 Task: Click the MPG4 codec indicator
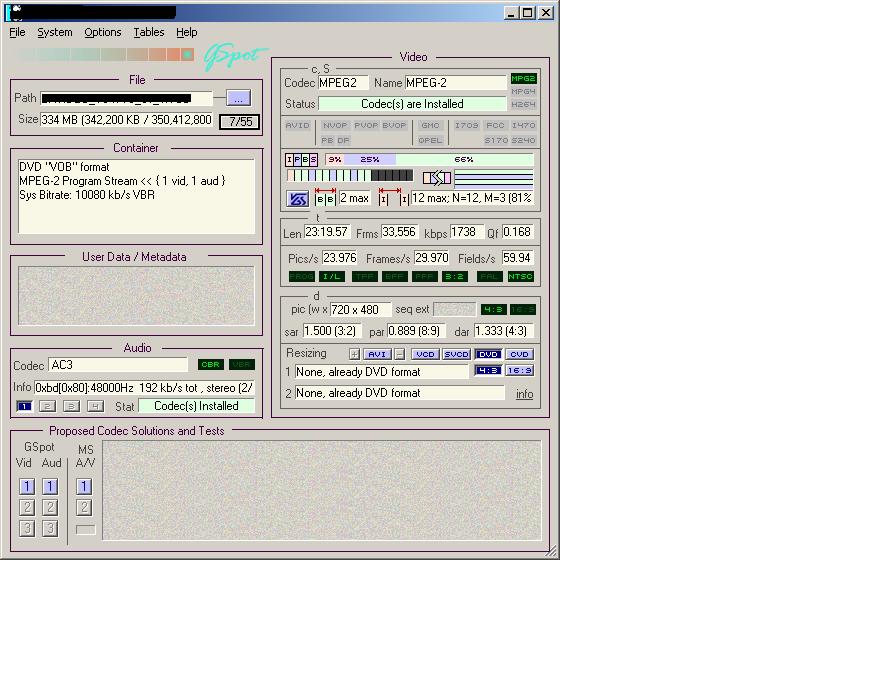coord(523,91)
